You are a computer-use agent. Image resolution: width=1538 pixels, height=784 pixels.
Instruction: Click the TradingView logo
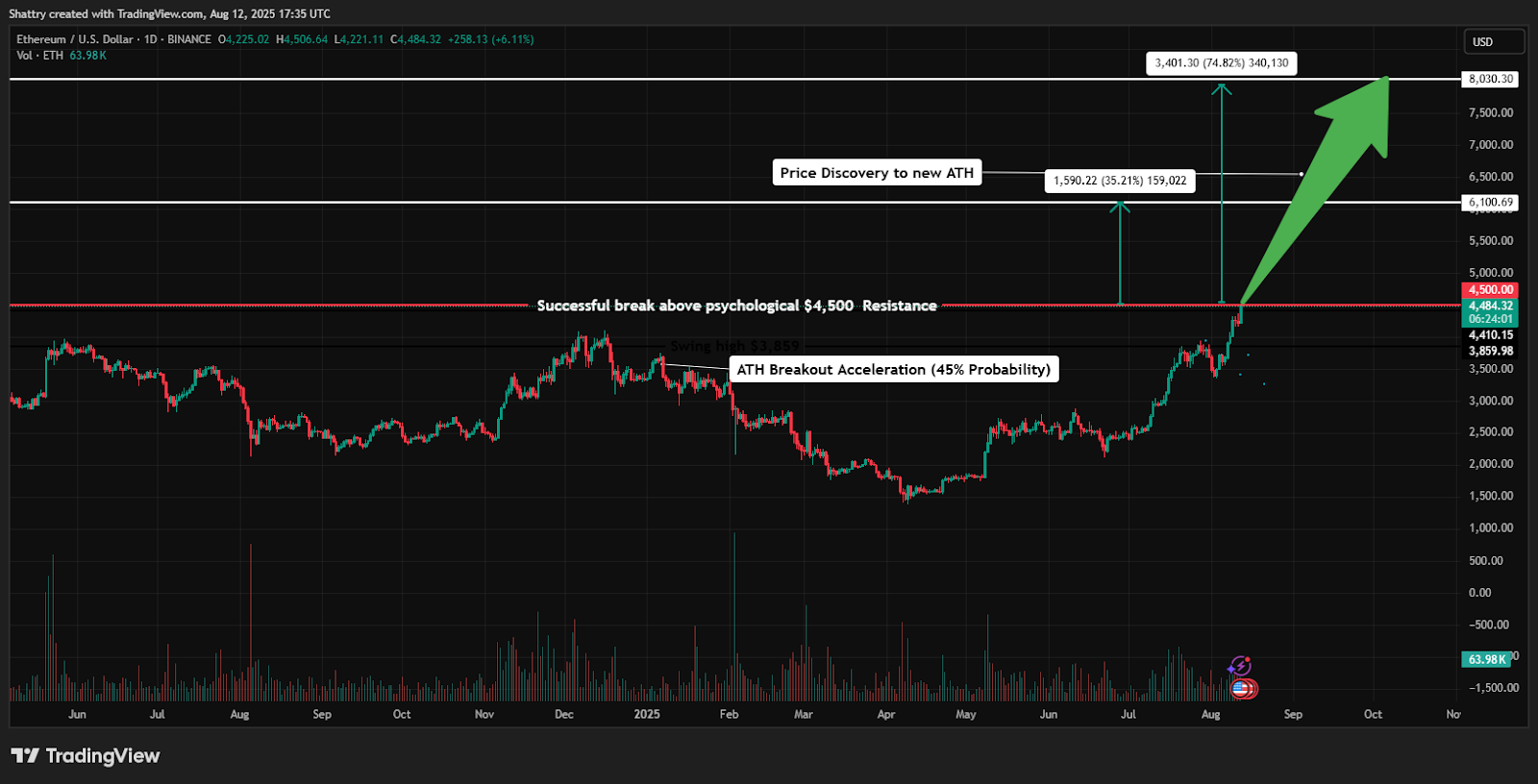tap(86, 756)
